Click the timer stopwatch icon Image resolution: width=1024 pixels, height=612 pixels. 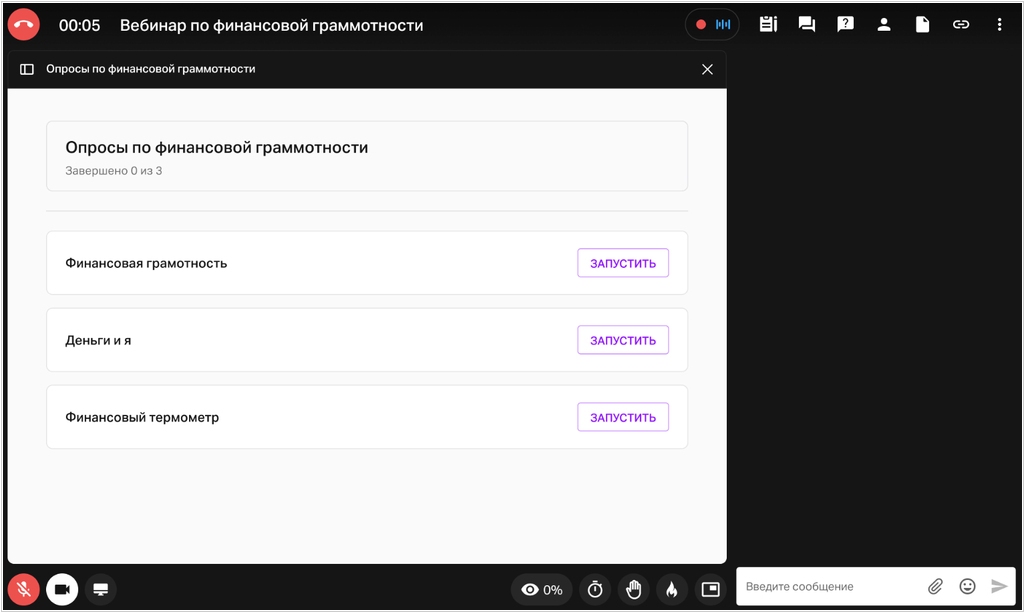(595, 590)
